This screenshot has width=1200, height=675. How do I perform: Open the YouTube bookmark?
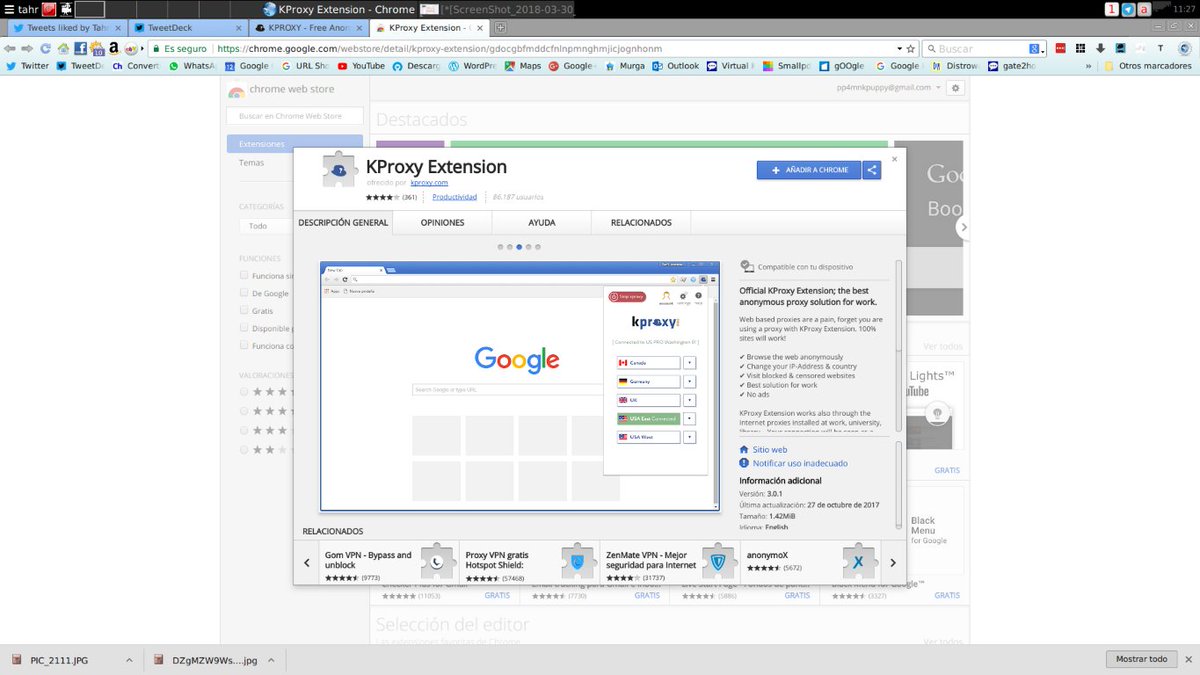click(361, 66)
